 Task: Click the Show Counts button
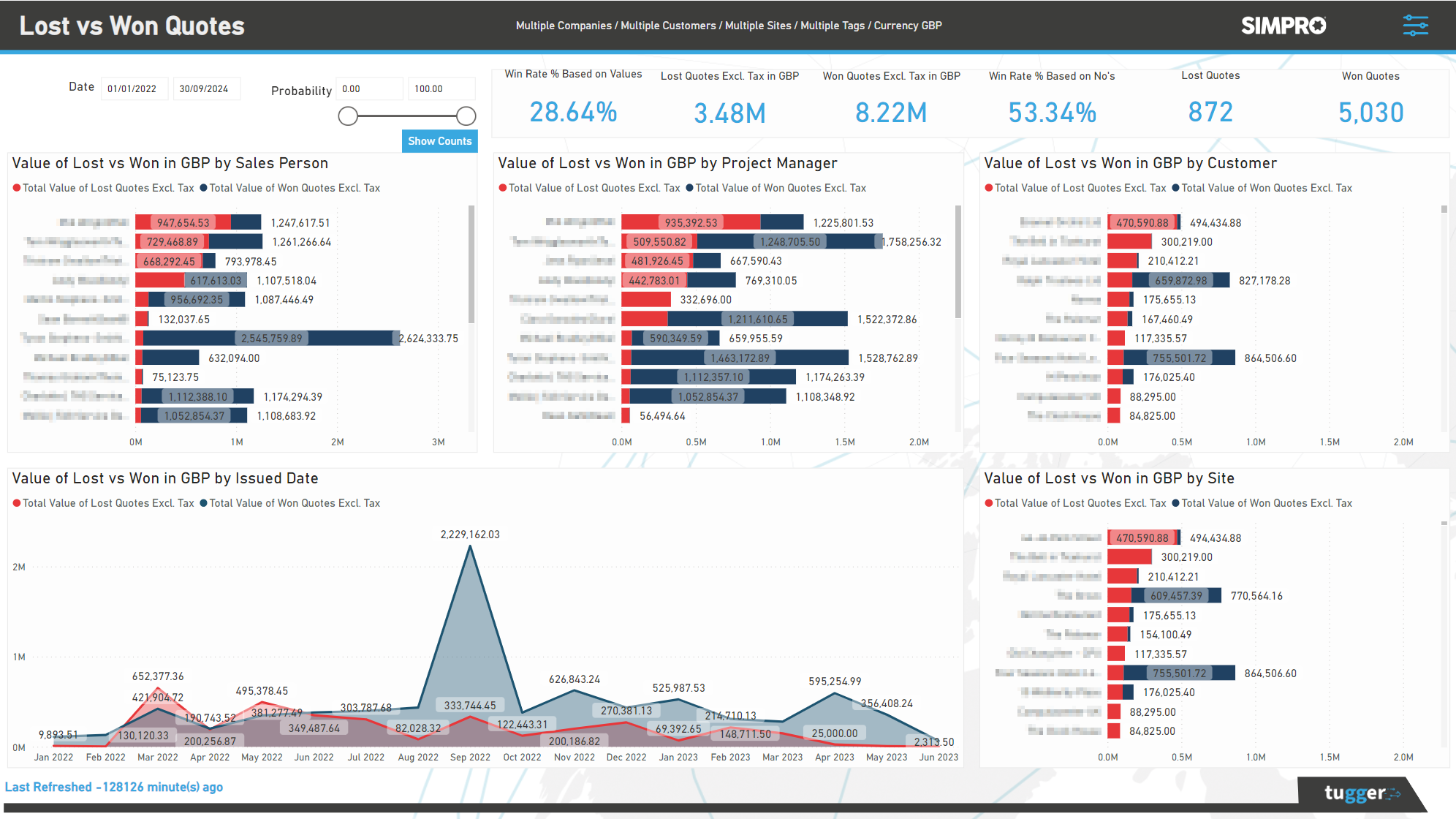pyautogui.click(x=439, y=141)
